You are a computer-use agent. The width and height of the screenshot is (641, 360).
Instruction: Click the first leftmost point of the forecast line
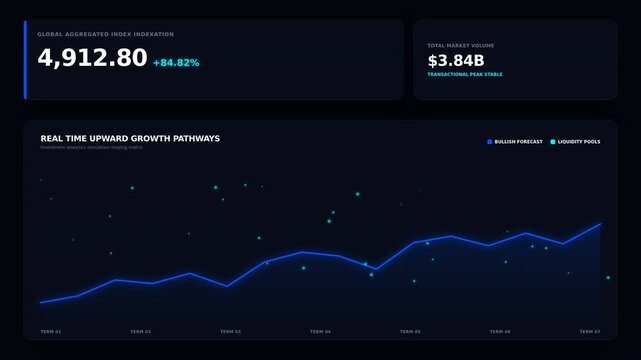pos(41,302)
